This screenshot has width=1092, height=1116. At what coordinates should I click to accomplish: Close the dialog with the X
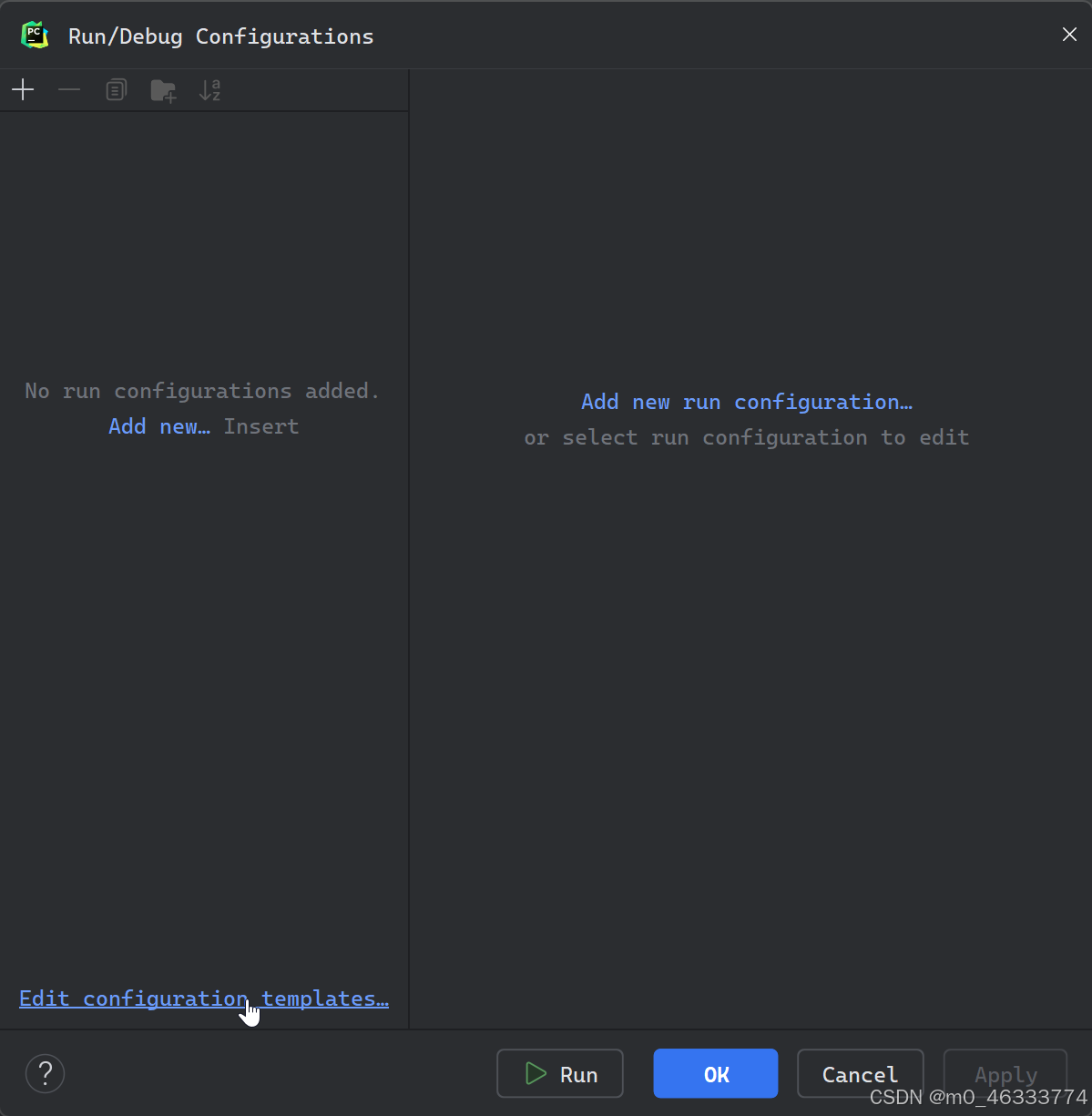coord(1068,35)
